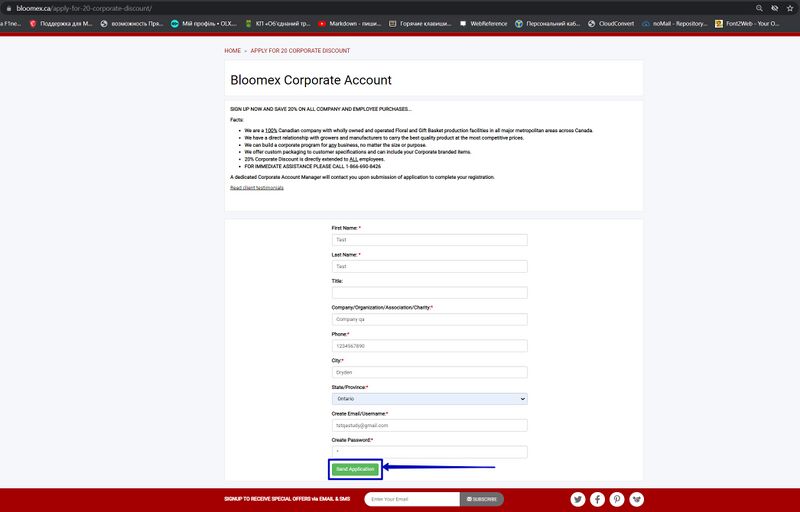
Task: Open the Горячие клавиши bookmark
Action: click(420, 23)
